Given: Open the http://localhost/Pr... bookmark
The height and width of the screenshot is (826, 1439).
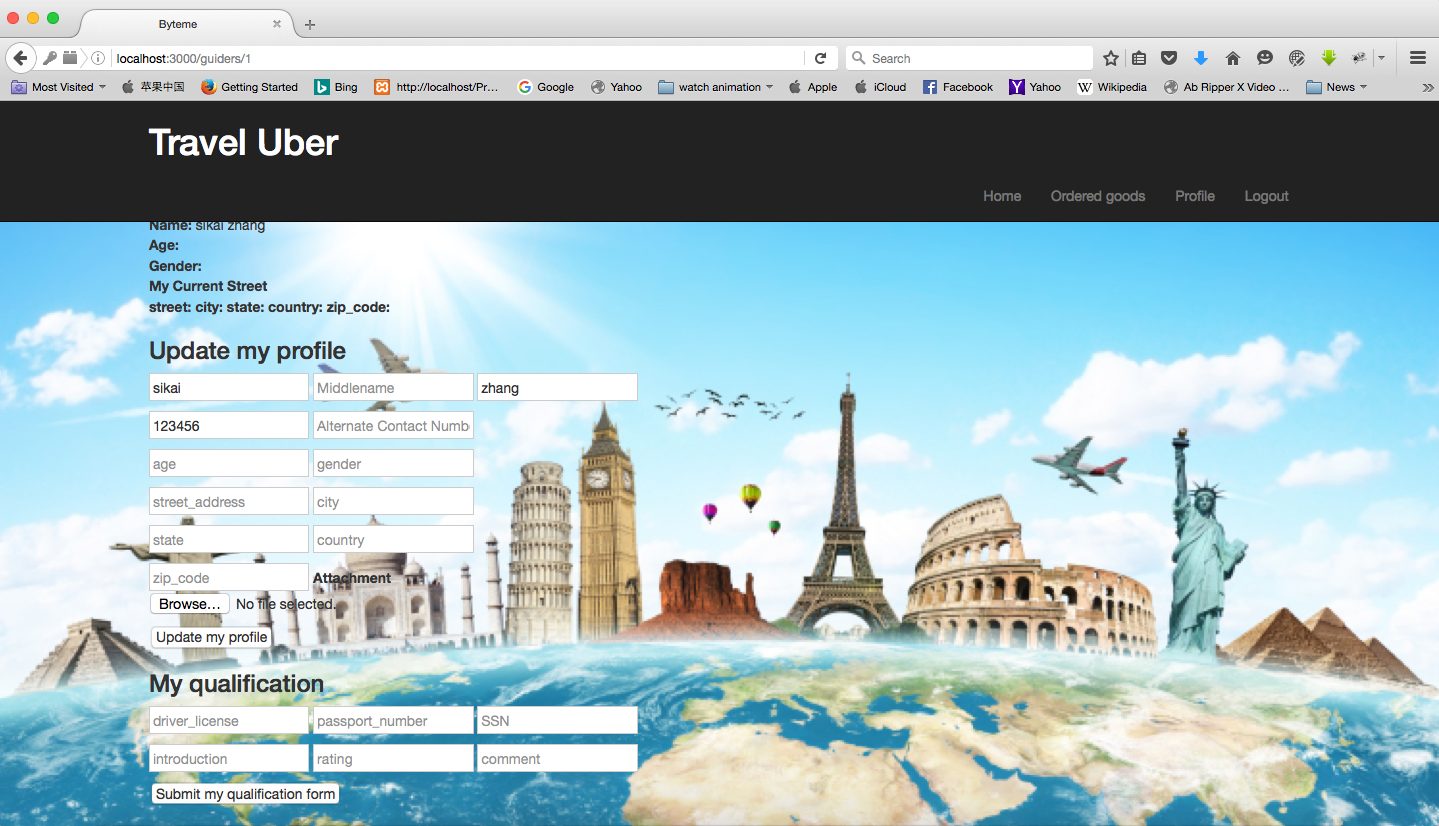Looking at the screenshot, I should 436,87.
